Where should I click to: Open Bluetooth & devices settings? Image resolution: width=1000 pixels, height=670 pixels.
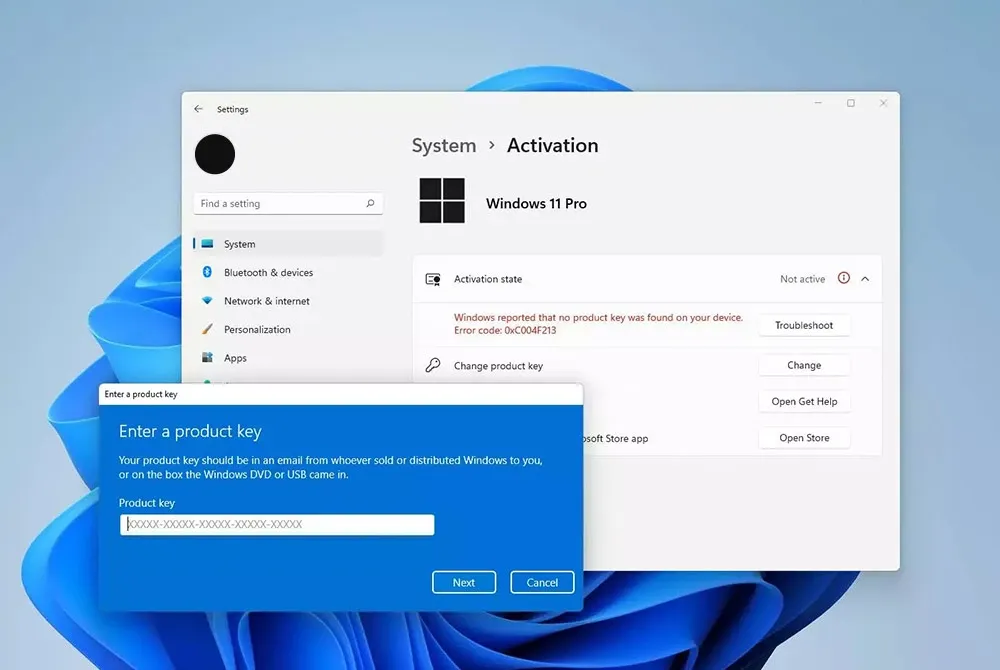point(288,272)
